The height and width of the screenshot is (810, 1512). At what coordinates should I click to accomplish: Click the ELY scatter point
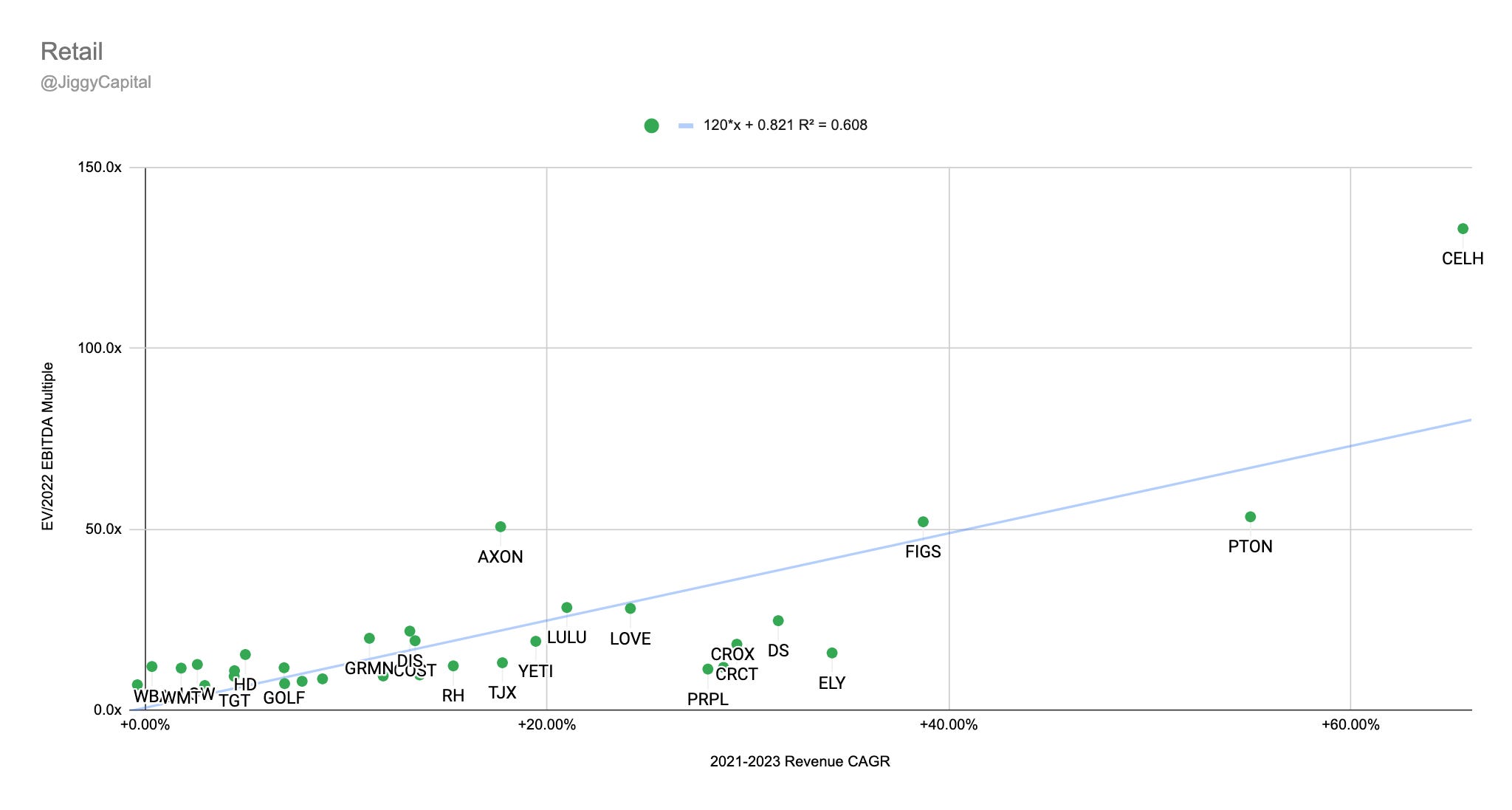pos(832,653)
